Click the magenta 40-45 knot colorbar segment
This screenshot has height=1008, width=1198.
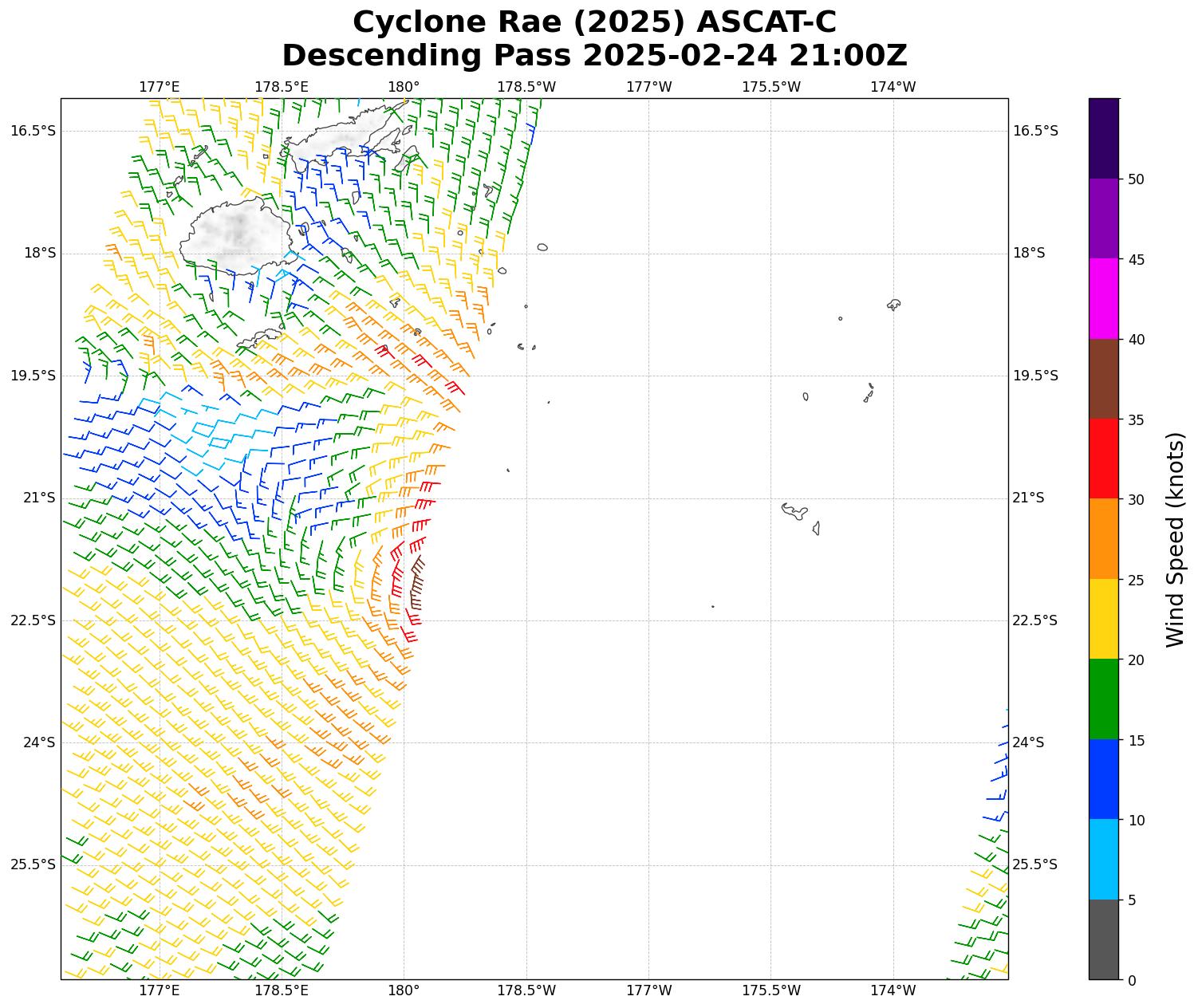[1103, 298]
